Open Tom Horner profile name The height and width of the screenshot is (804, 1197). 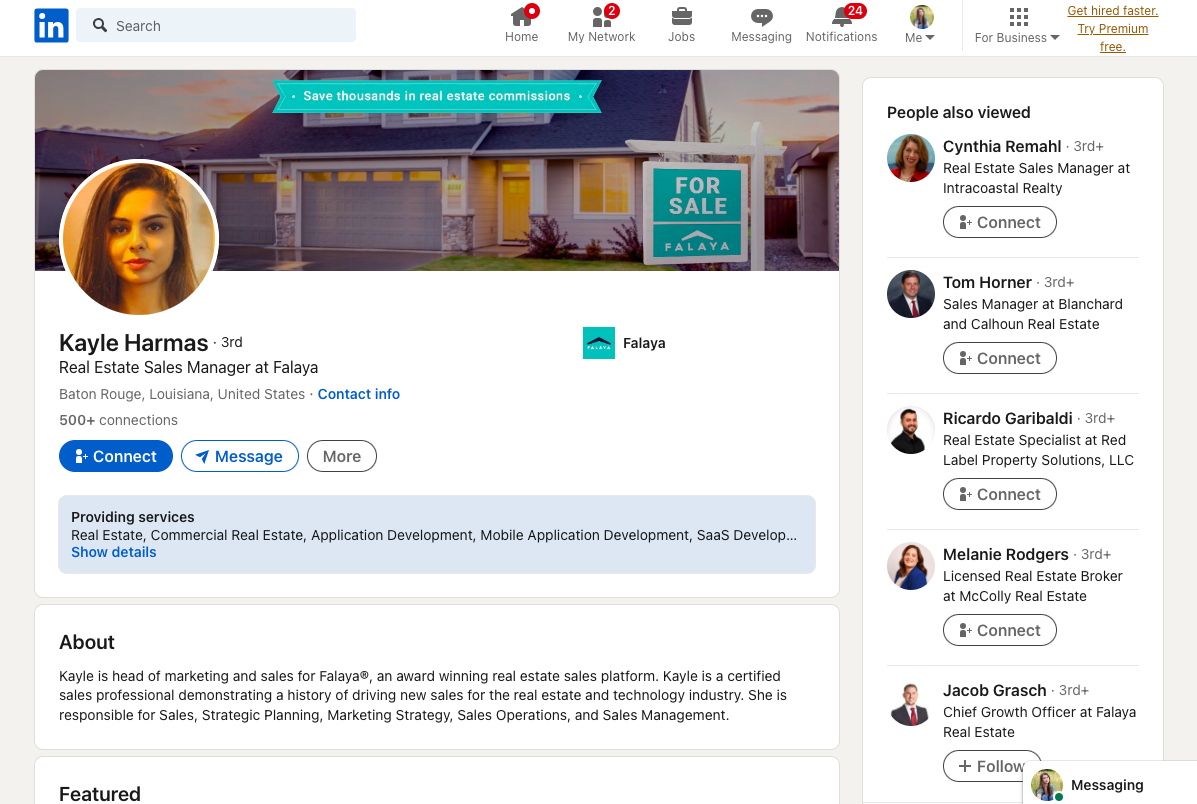coord(987,282)
